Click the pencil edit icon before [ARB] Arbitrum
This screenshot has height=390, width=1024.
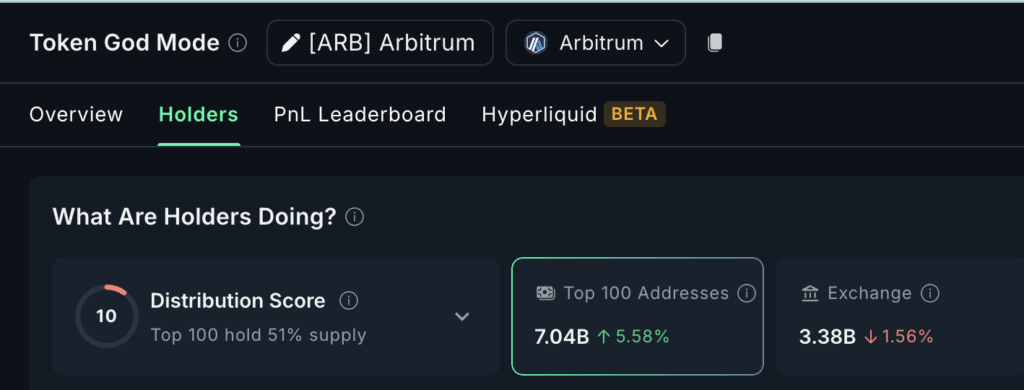click(290, 43)
